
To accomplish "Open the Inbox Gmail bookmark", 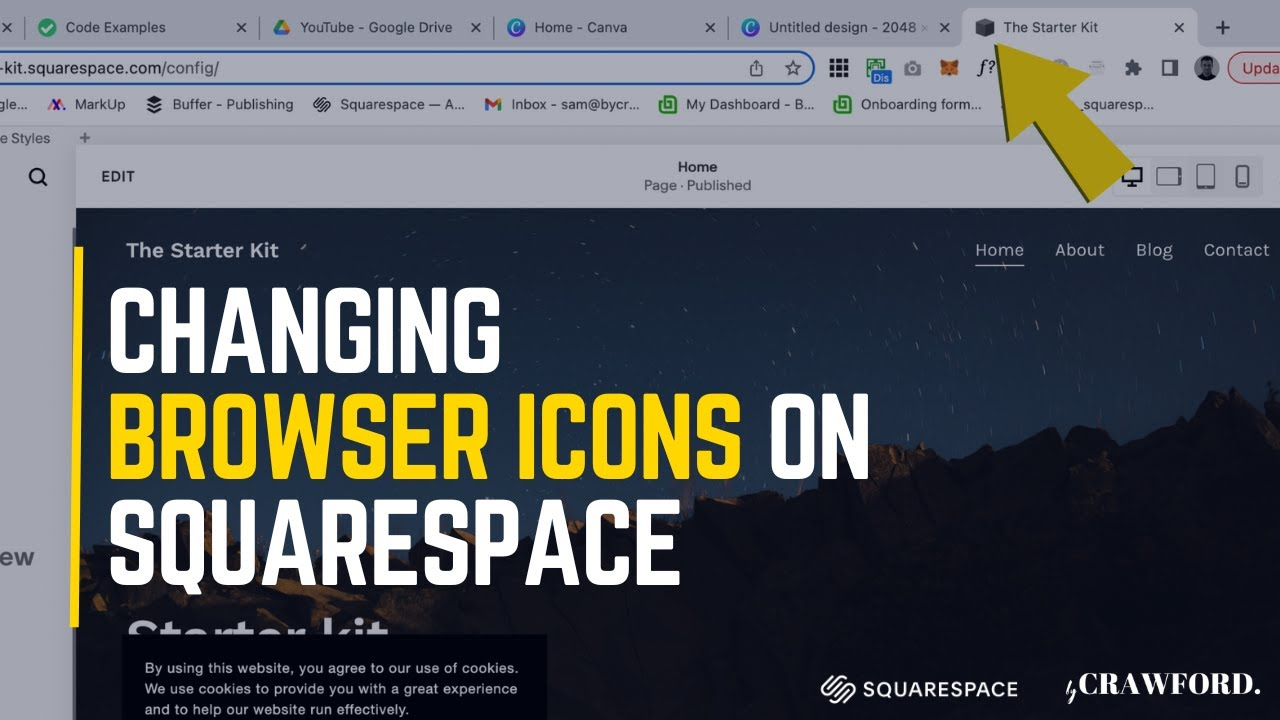I will click(562, 104).
